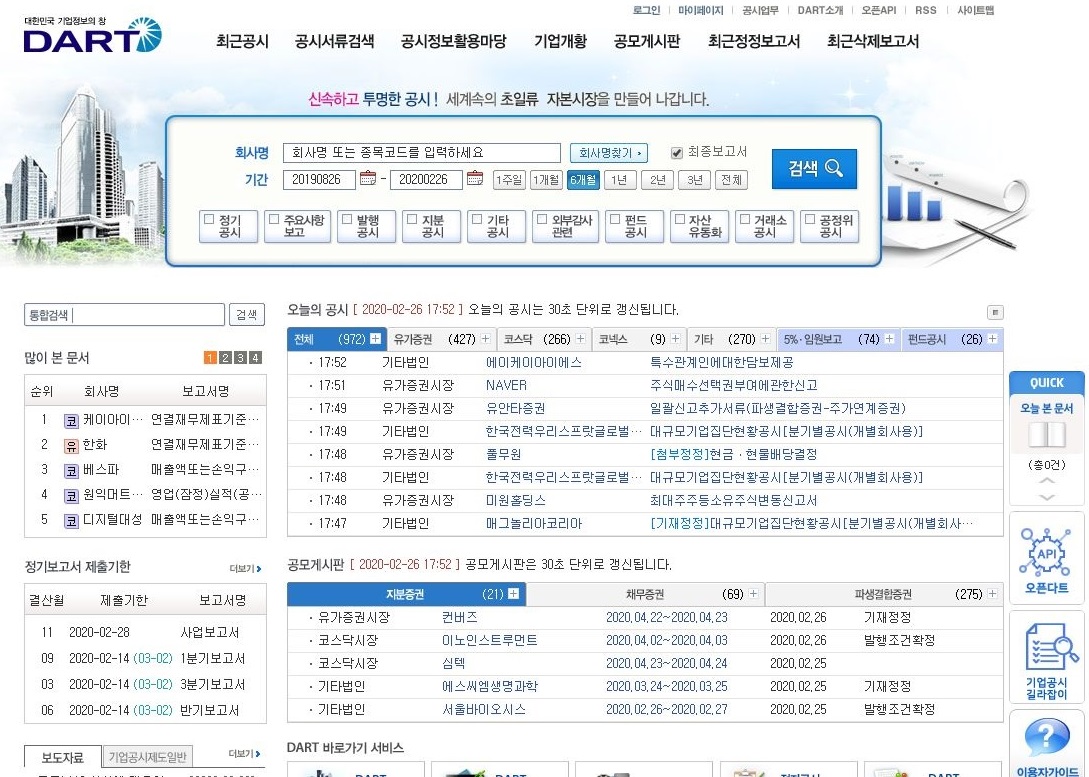Check the 기타공시 filter
Screen dimensions: 1089x777
[x=477, y=219]
